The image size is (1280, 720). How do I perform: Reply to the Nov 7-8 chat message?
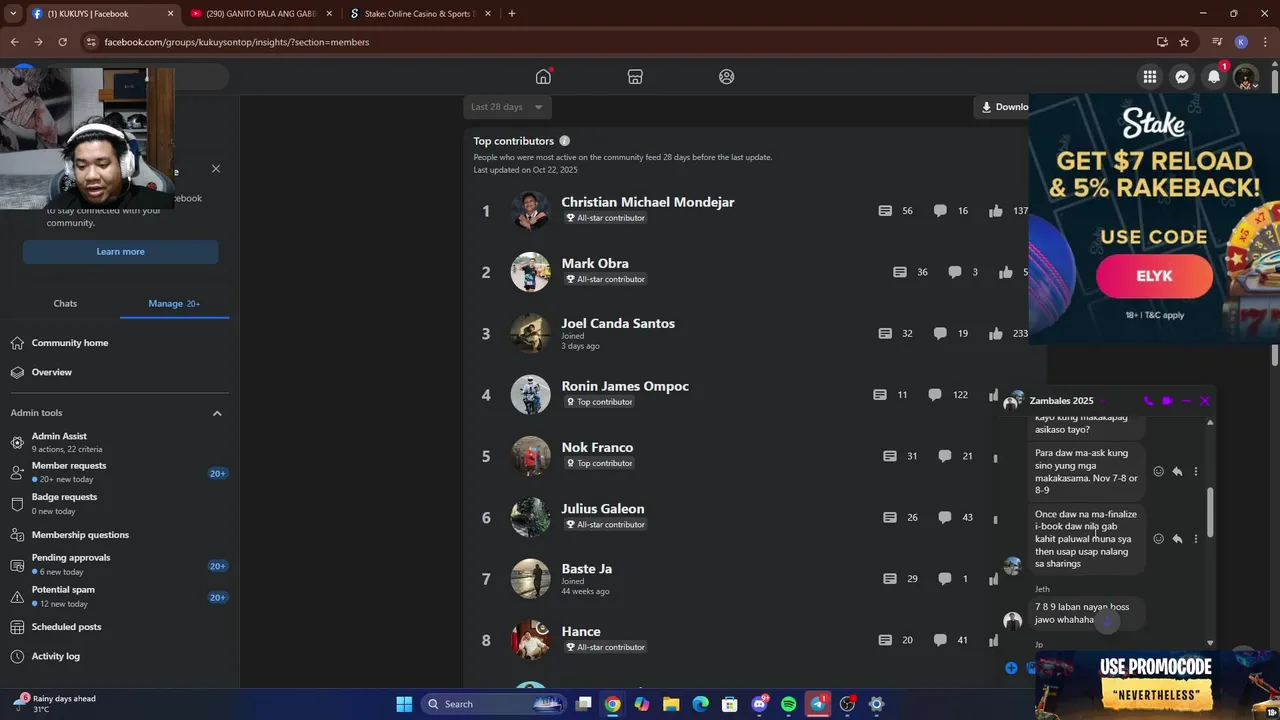pyautogui.click(x=1177, y=471)
